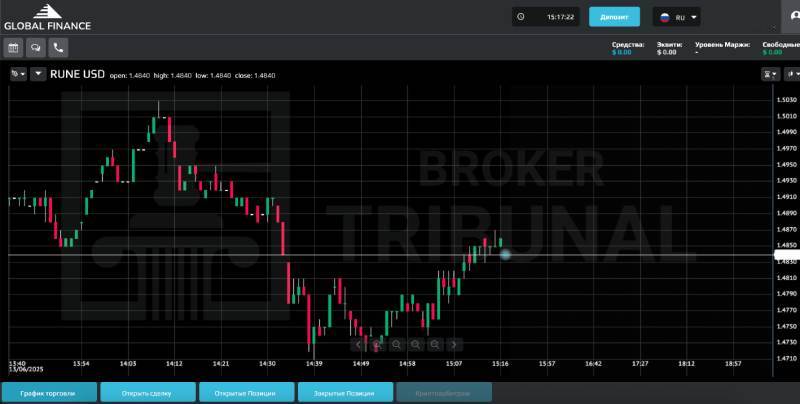The image size is (800, 404).
Task: Switch to График торговли tab
Action: pos(49,393)
